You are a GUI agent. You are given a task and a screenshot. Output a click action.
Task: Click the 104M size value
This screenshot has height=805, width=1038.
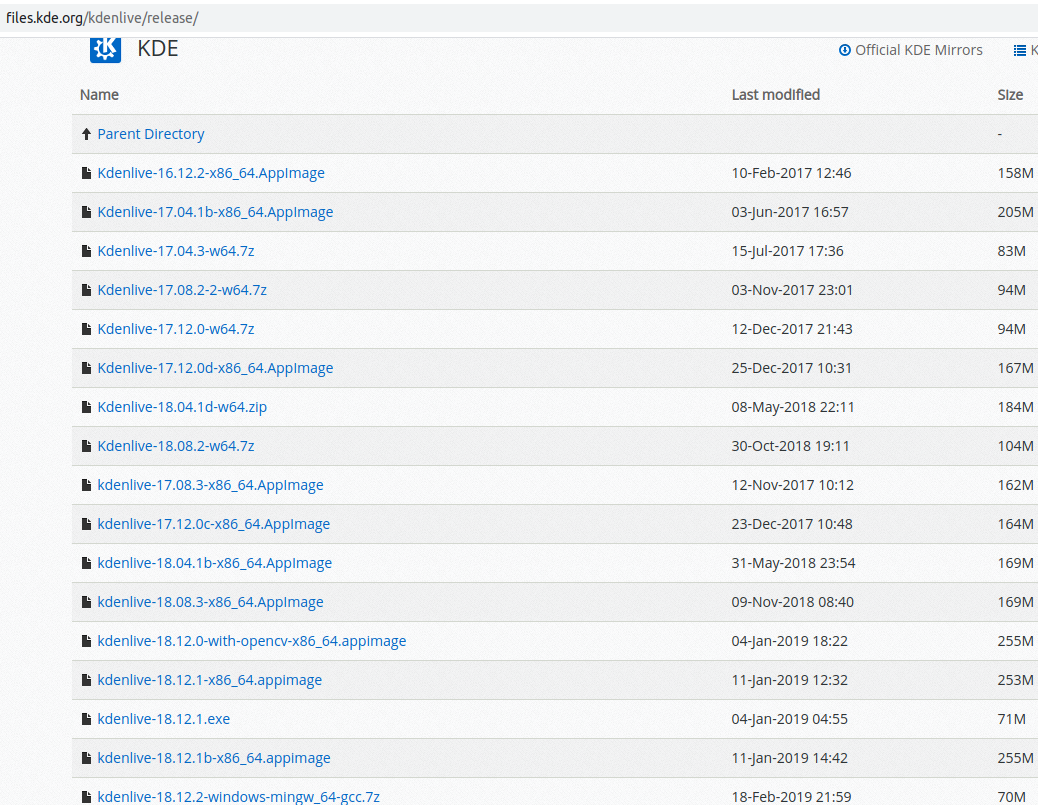point(1015,447)
